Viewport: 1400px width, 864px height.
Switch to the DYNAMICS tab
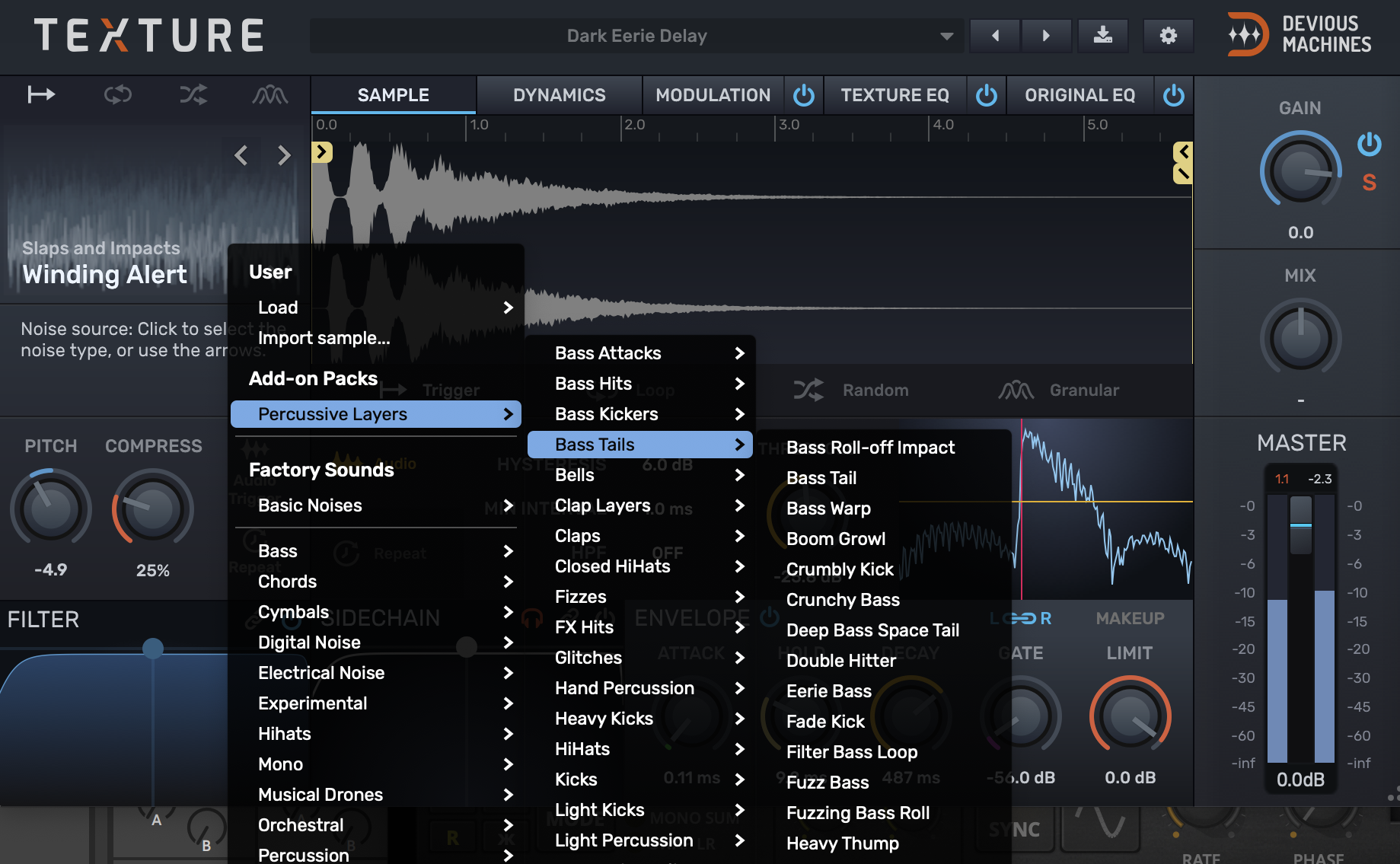[560, 95]
